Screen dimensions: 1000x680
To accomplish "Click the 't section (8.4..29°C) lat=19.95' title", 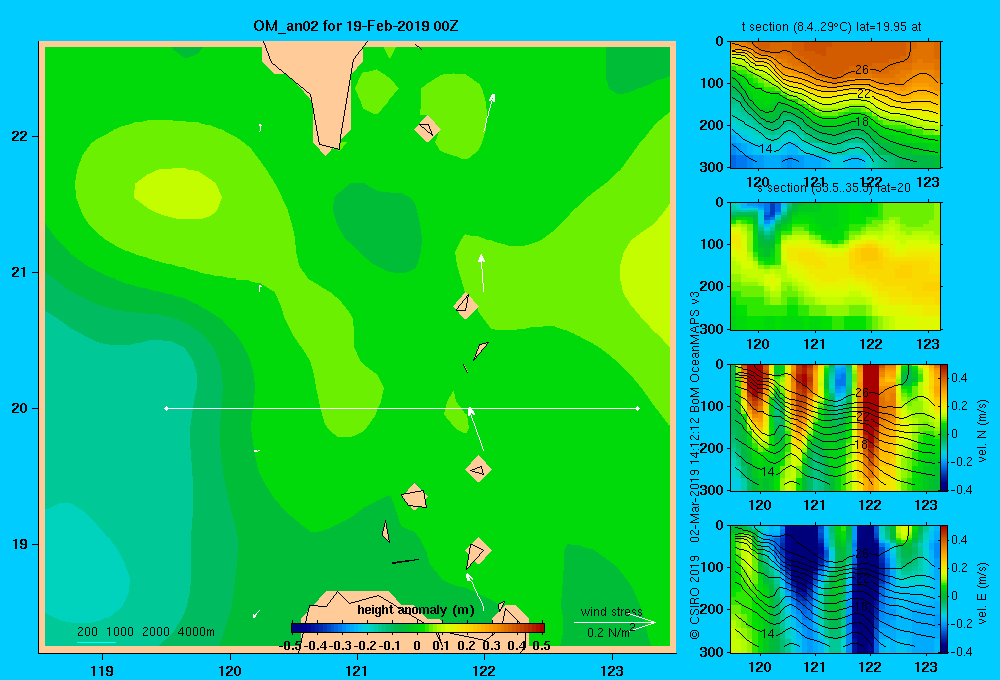I will (831, 27).
